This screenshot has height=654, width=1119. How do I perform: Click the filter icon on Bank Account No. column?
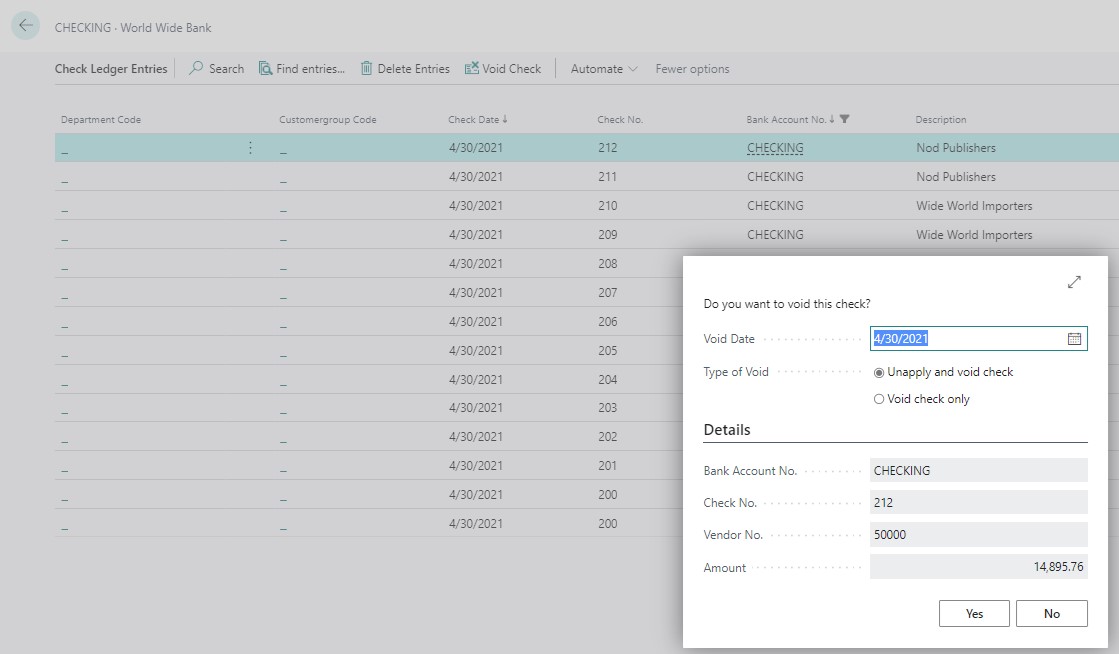(x=845, y=118)
